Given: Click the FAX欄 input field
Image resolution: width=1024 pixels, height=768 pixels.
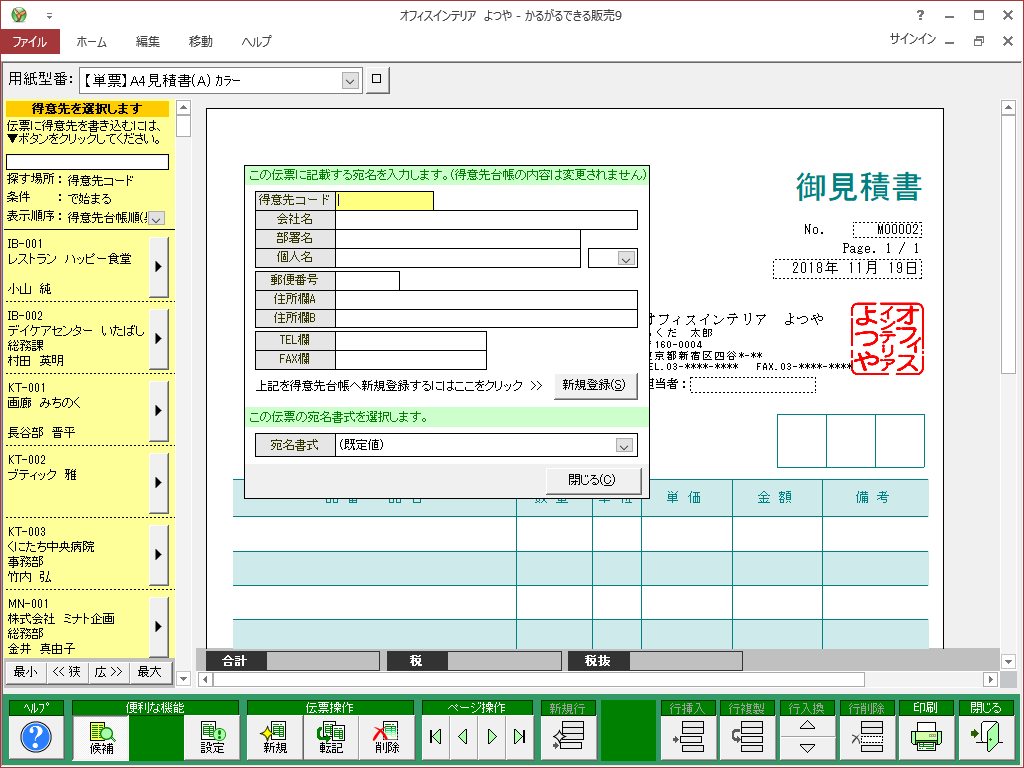Looking at the screenshot, I should pyautogui.click(x=411, y=360).
